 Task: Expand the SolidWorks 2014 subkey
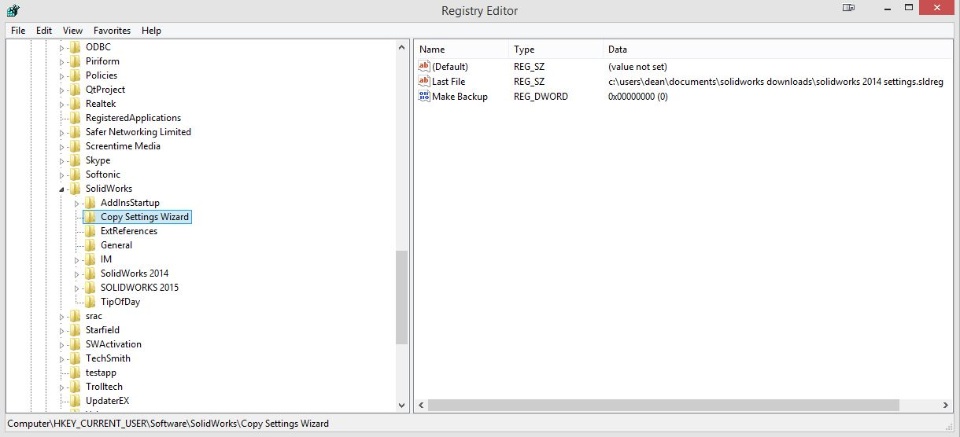pyautogui.click(x=77, y=274)
